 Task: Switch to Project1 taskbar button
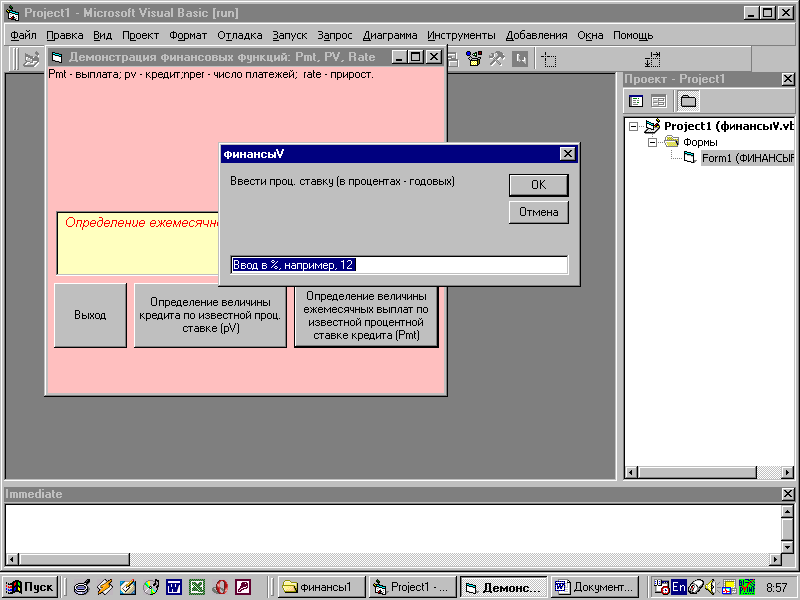(413, 587)
